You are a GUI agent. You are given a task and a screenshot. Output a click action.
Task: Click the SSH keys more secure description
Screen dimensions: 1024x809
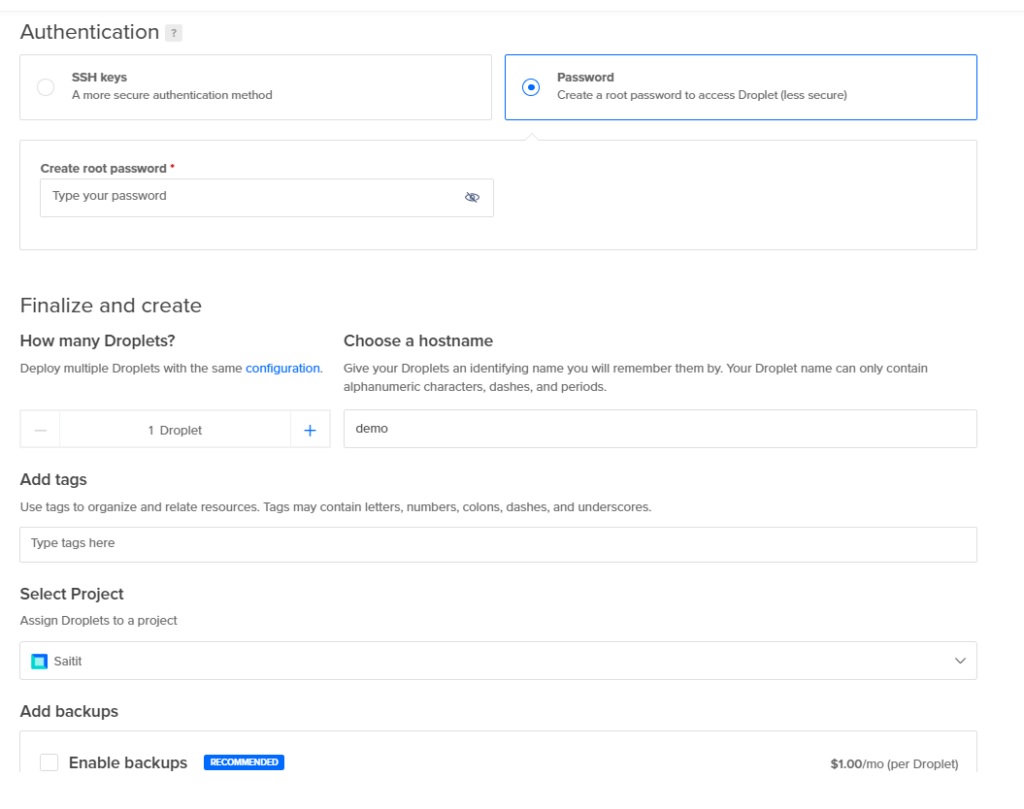(x=172, y=95)
